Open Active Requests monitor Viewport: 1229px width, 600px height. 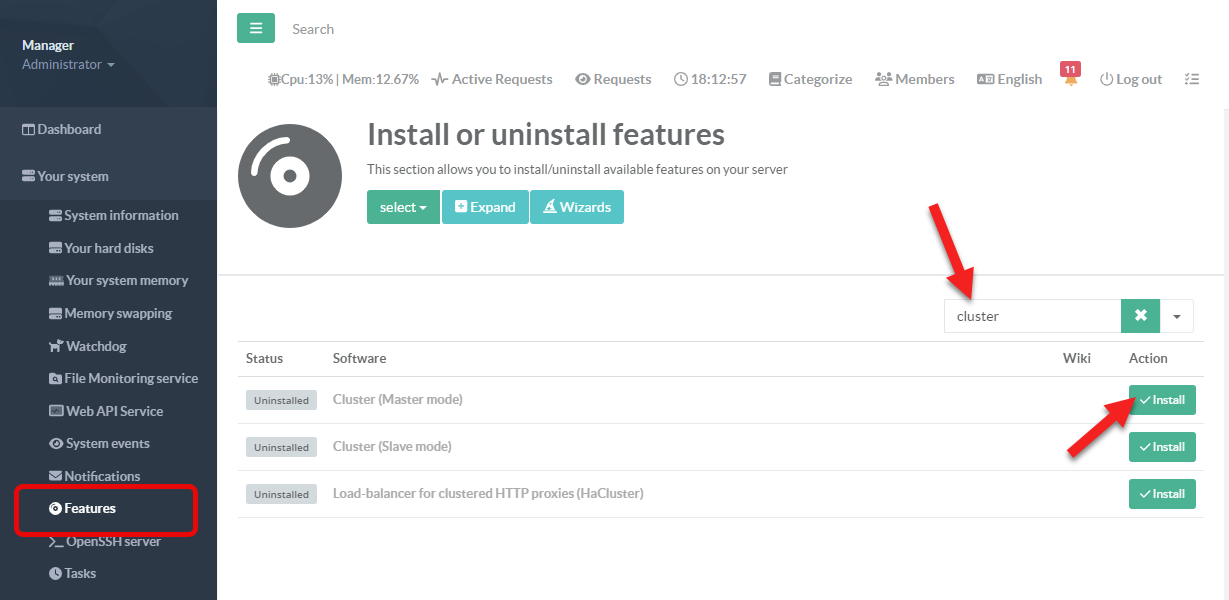coord(492,79)
